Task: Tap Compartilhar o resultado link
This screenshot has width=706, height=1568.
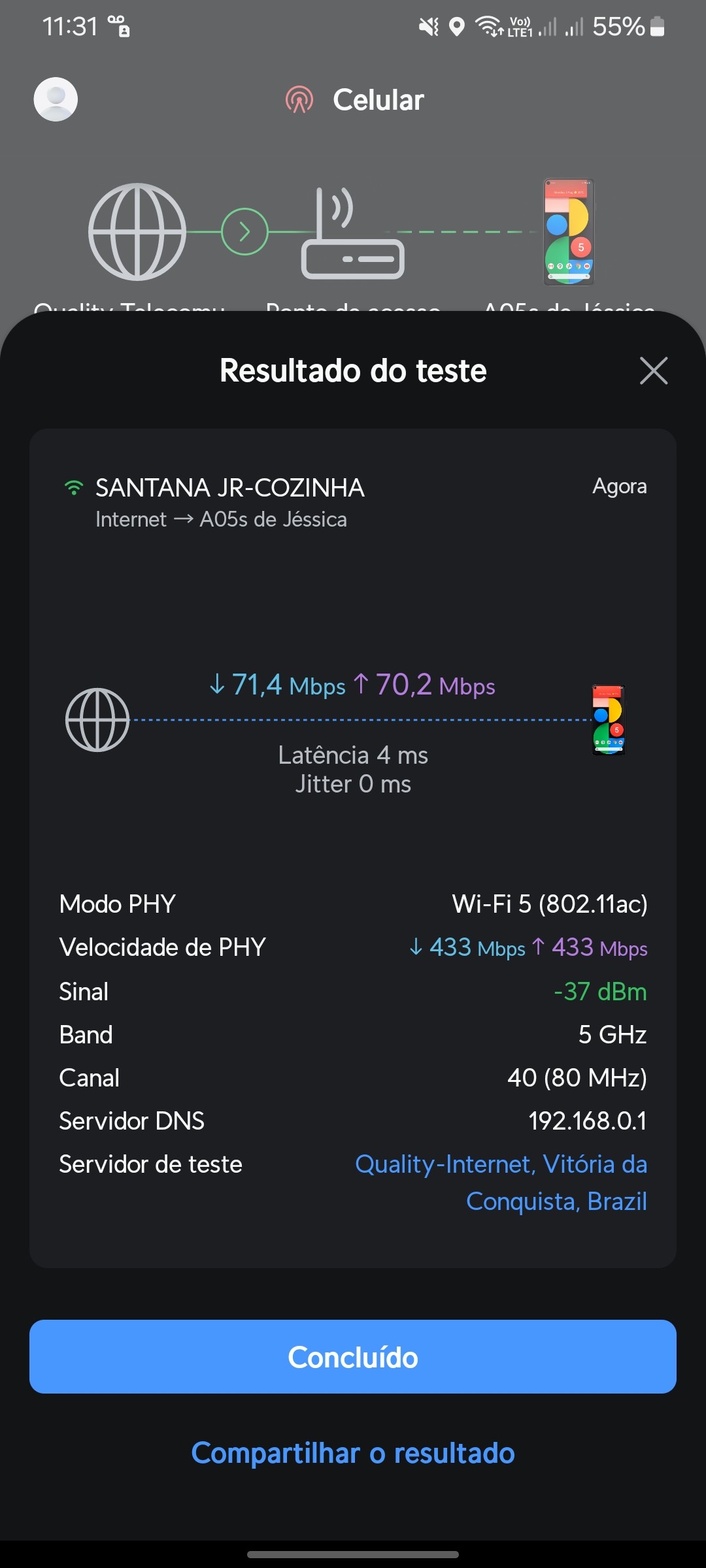Action: pyautogui.click(x=353, y=1453)
